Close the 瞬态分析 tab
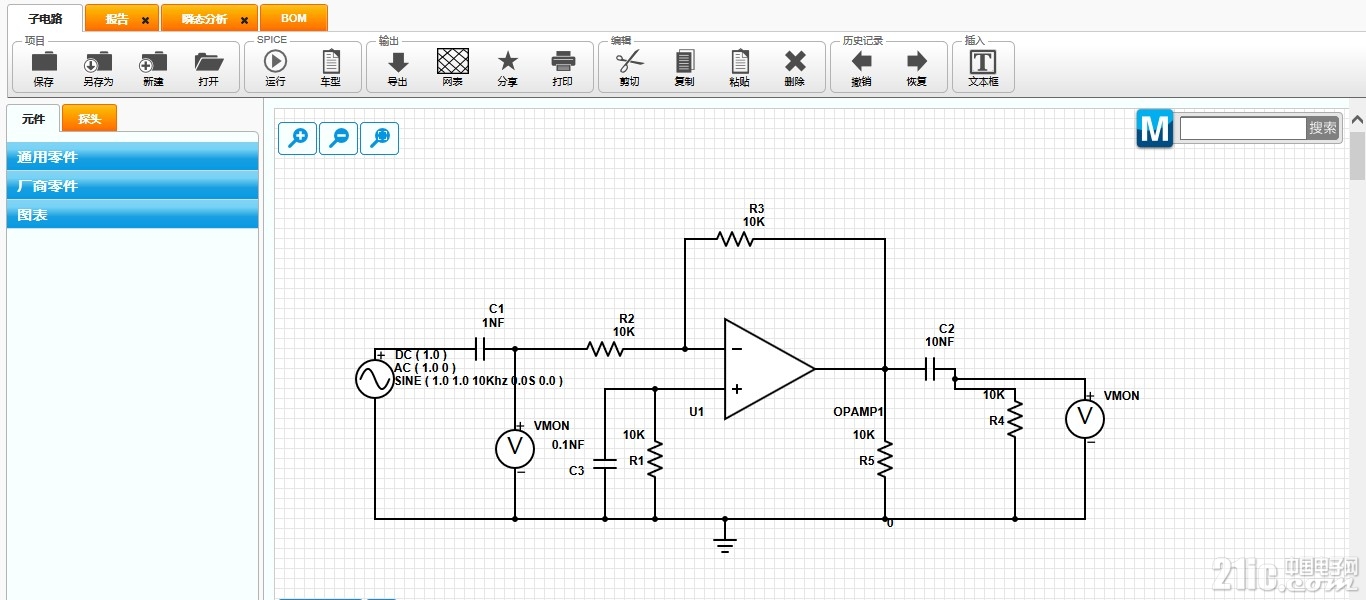This screenshot has width=1366, height=600. [243, 20]
